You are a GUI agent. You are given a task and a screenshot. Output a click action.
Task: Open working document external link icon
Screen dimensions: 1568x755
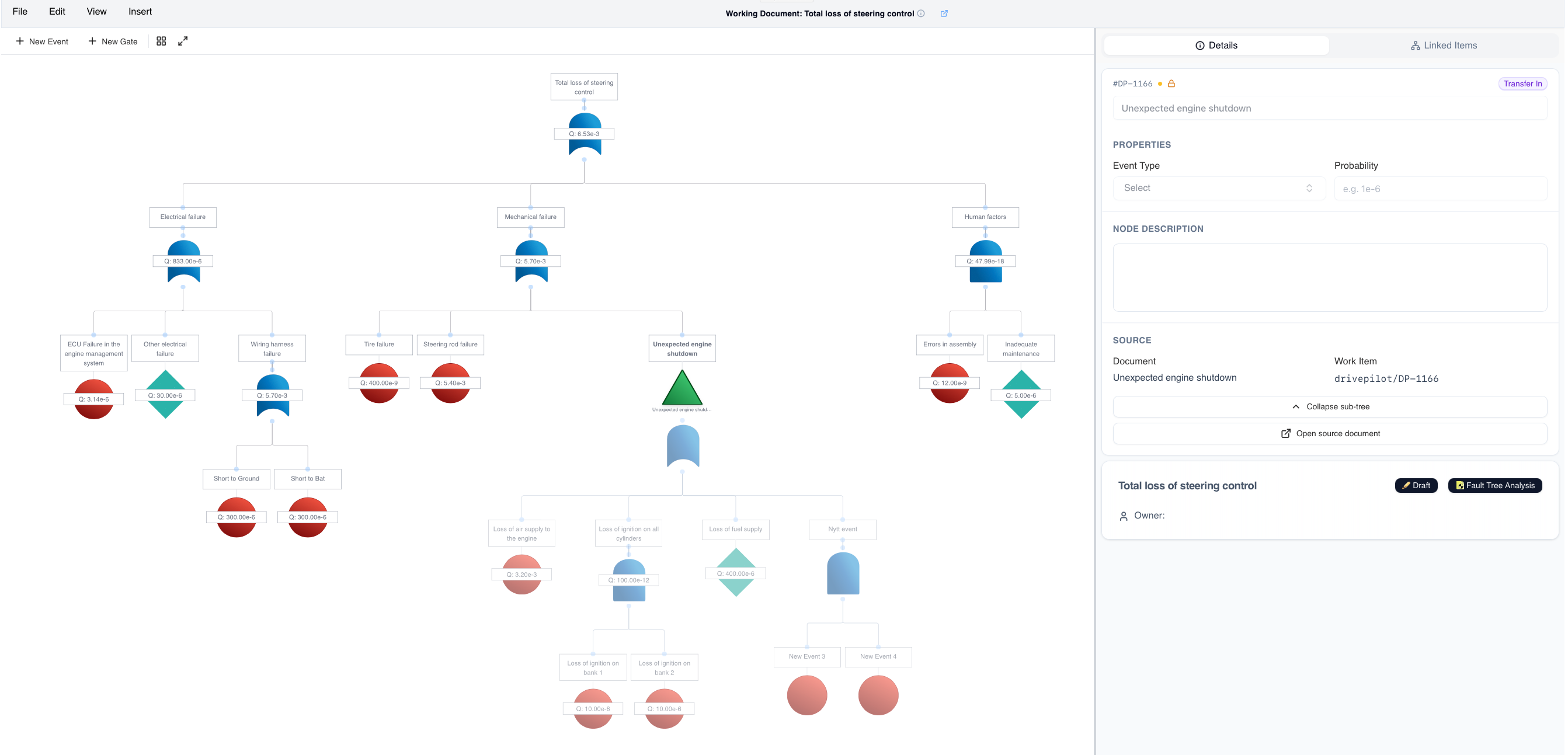pyautogui.click(x=944, y=13)
